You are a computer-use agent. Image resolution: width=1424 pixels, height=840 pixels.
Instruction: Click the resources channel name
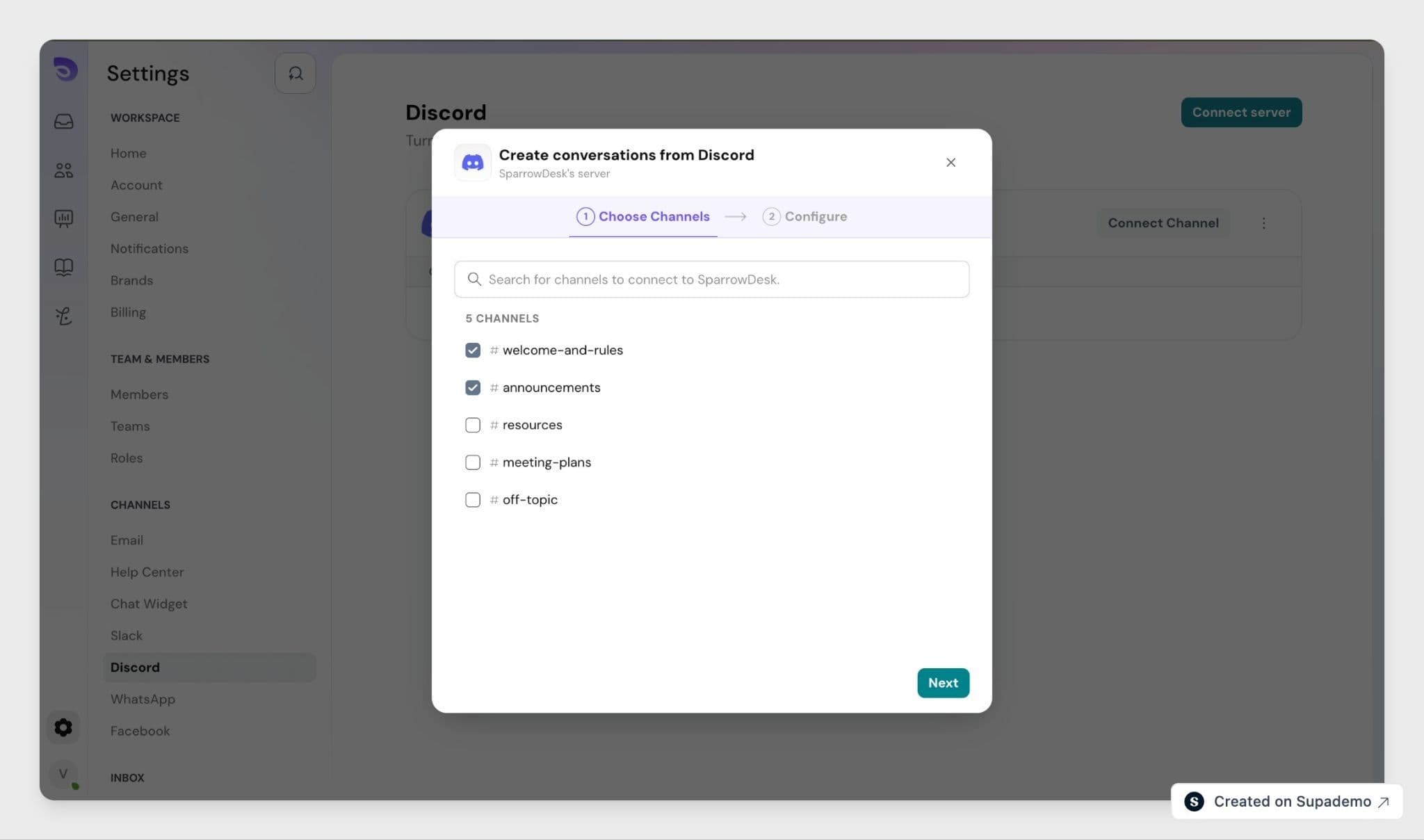pyautogui.click(x=533, y=425)
